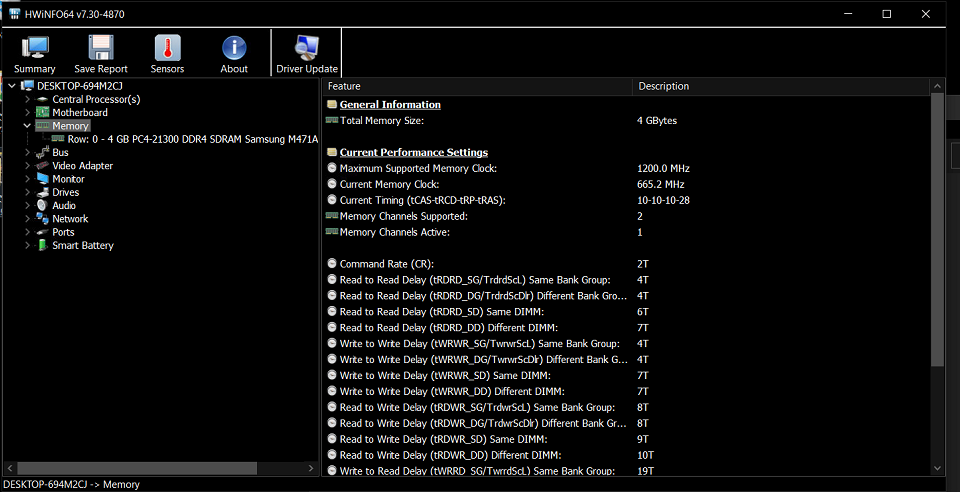Viewport: 960px width, 492px height.
Task: Click the Command Rate (CR) row icon
Action: click(x=332, y=264)
